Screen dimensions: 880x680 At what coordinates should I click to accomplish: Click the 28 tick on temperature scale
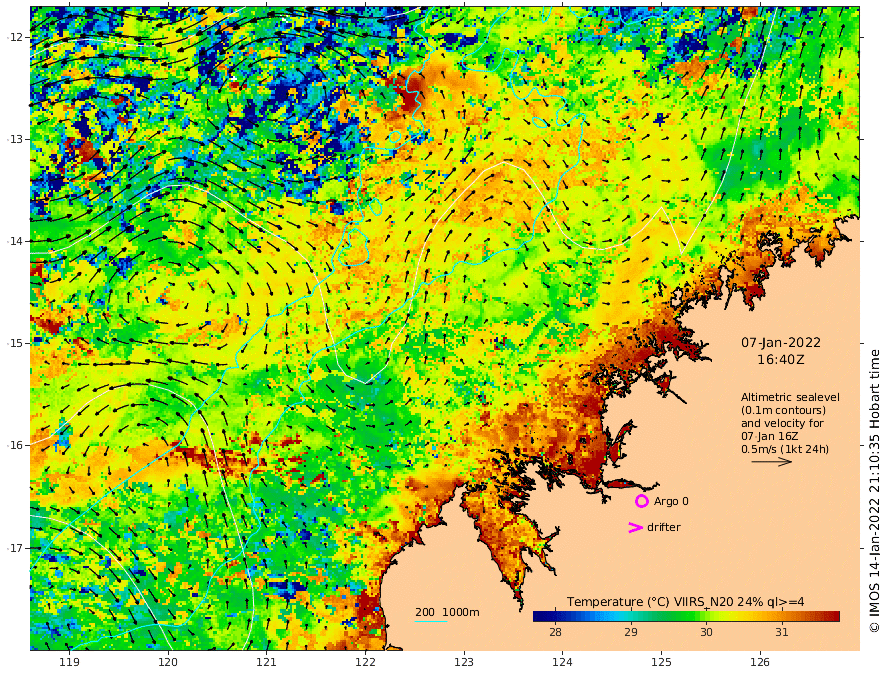click(555, 632)
